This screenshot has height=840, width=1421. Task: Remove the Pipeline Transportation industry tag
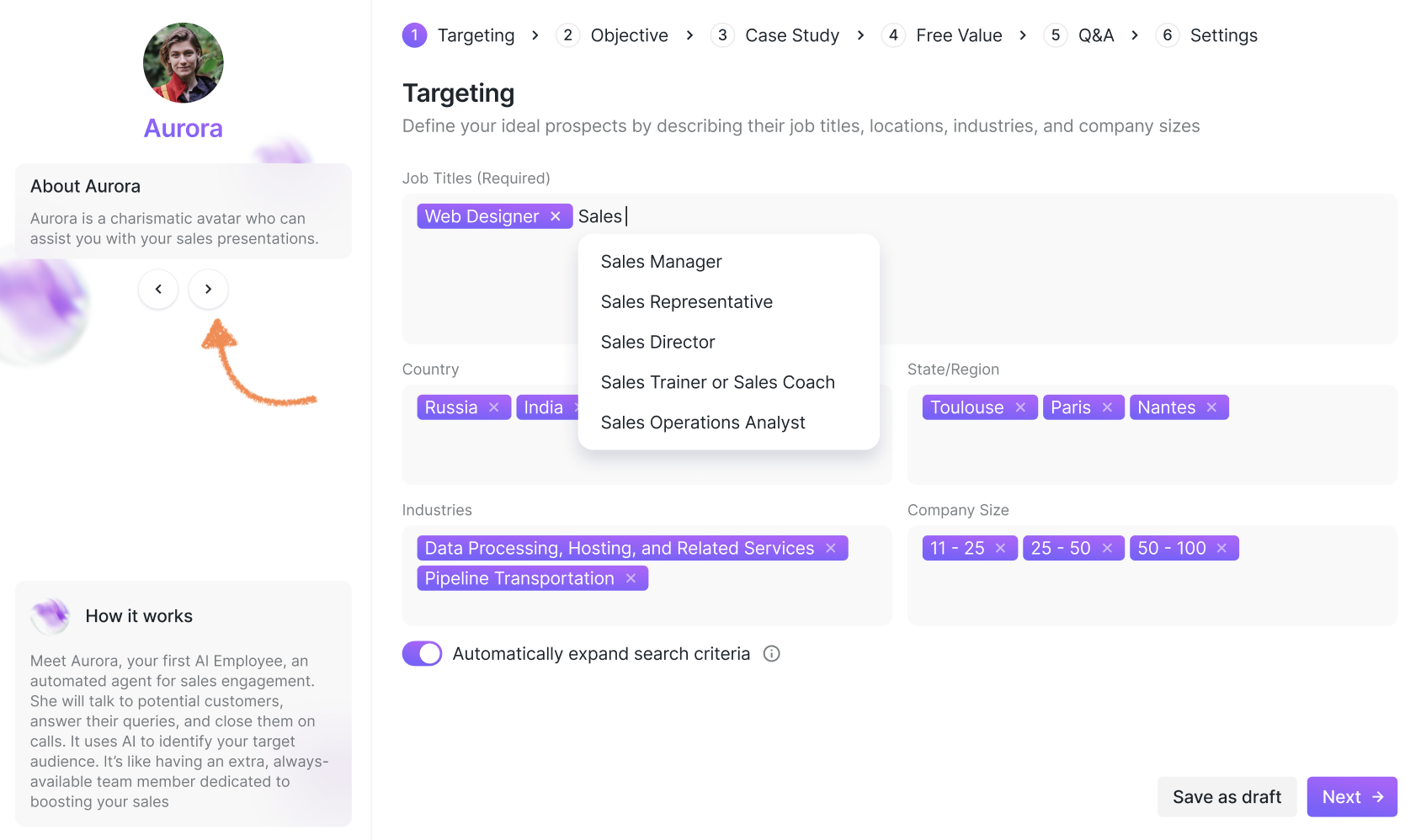coord(631,578)
